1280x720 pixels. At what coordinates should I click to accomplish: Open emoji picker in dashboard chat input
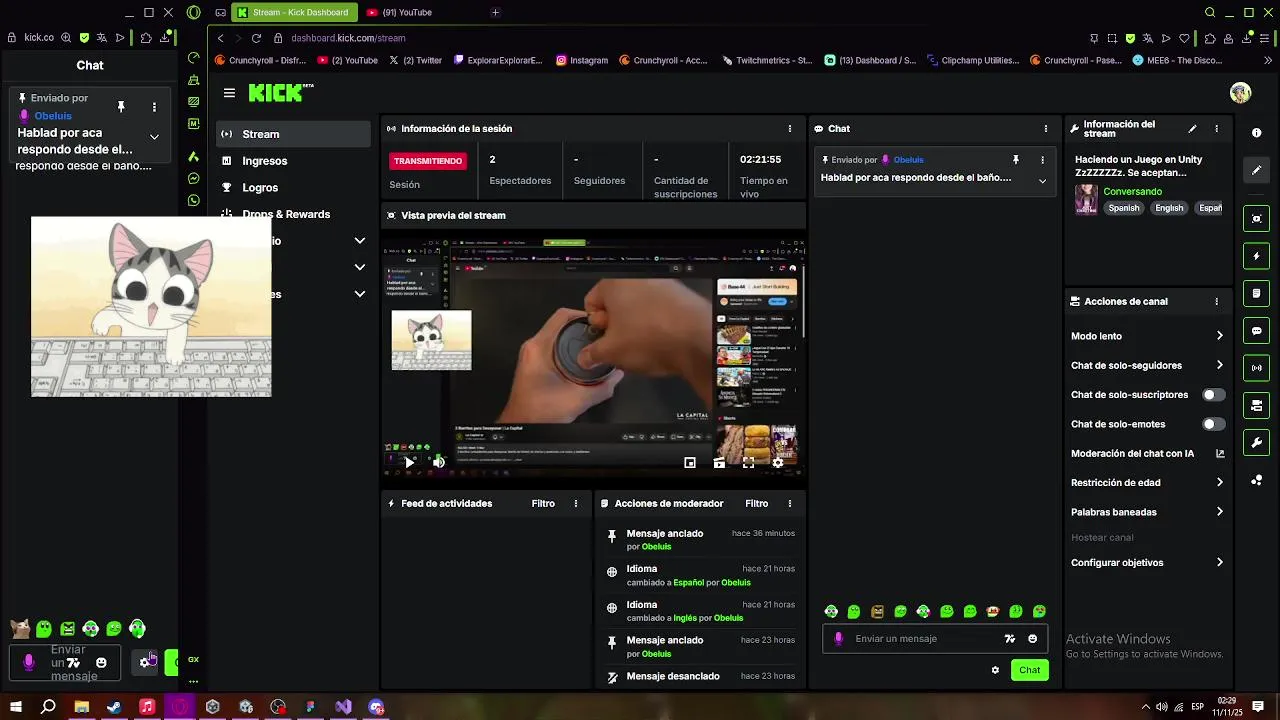coord(1033,639)
